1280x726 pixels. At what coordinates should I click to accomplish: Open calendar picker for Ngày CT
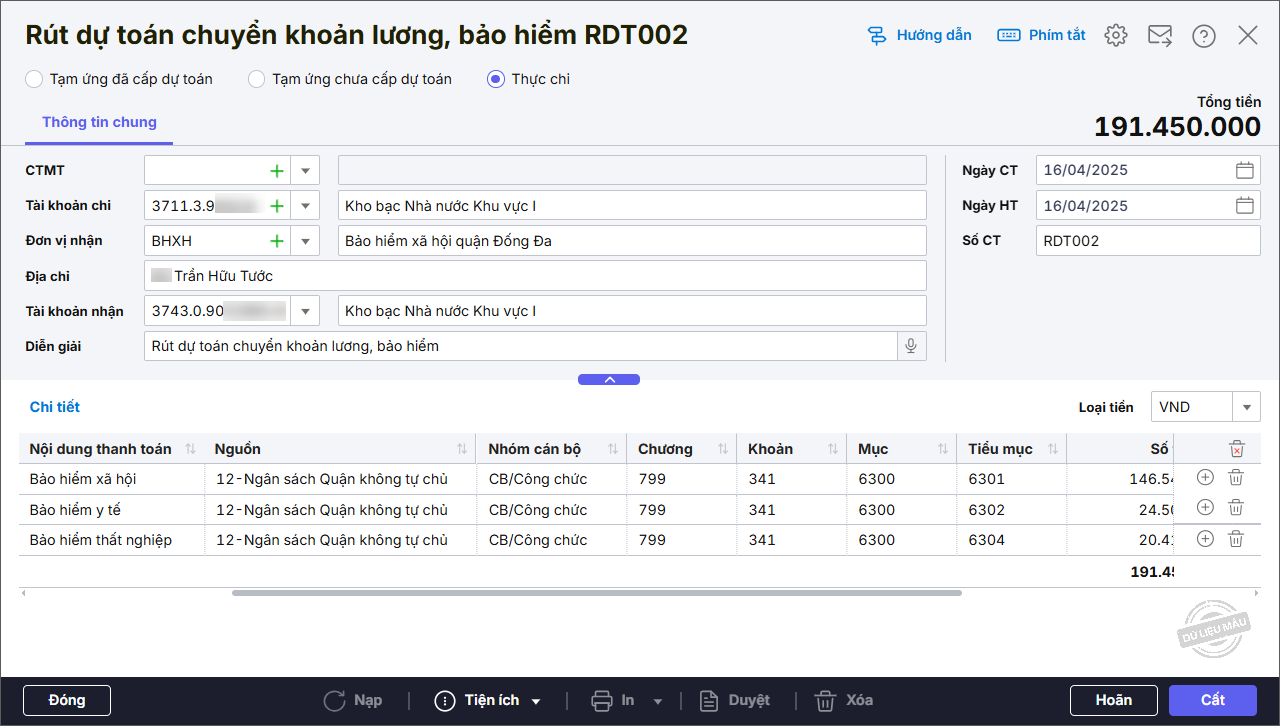1244,170
